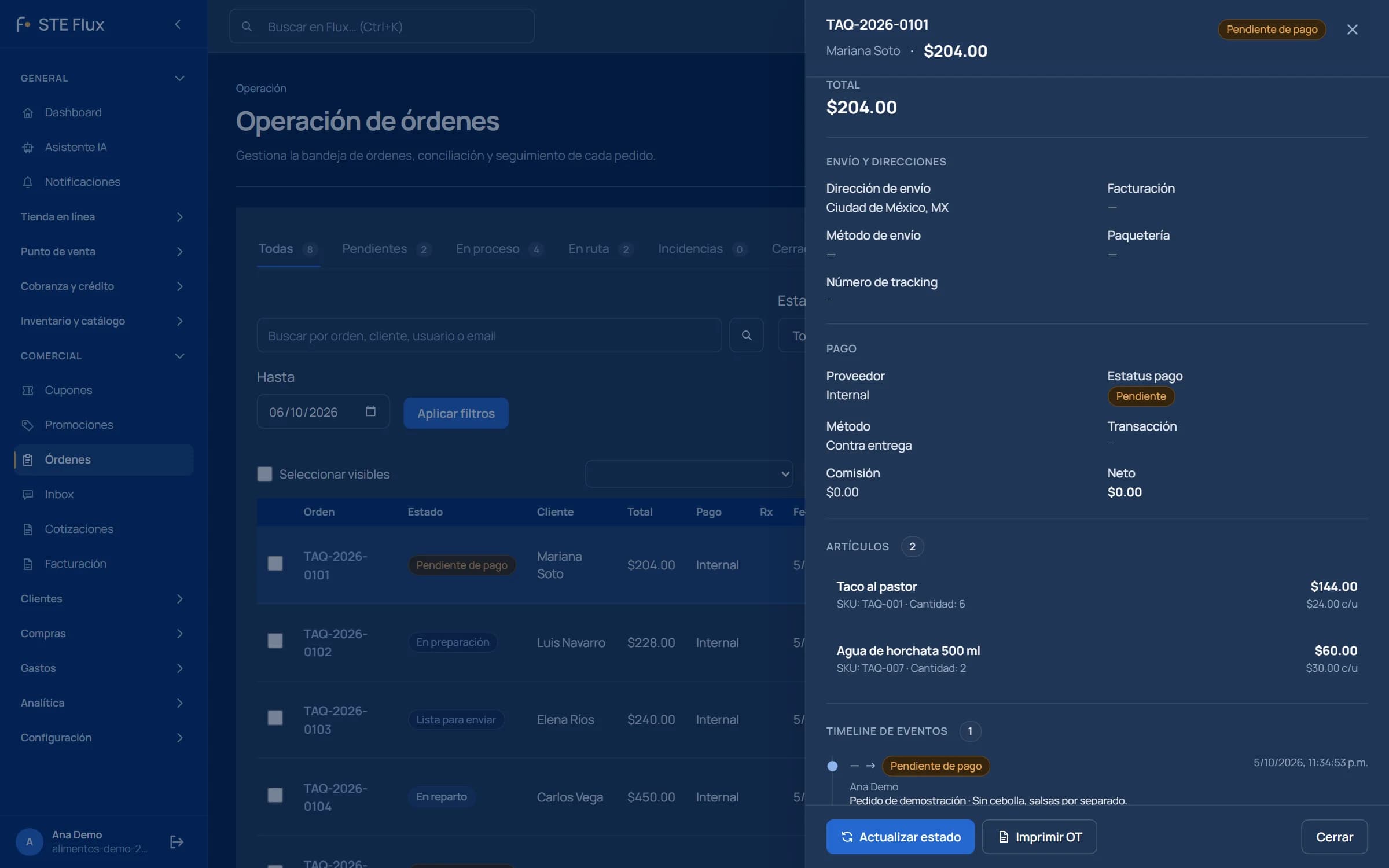Click the search magnifier button beside order search
The image size is (1389, 868).
coord(746,335)
